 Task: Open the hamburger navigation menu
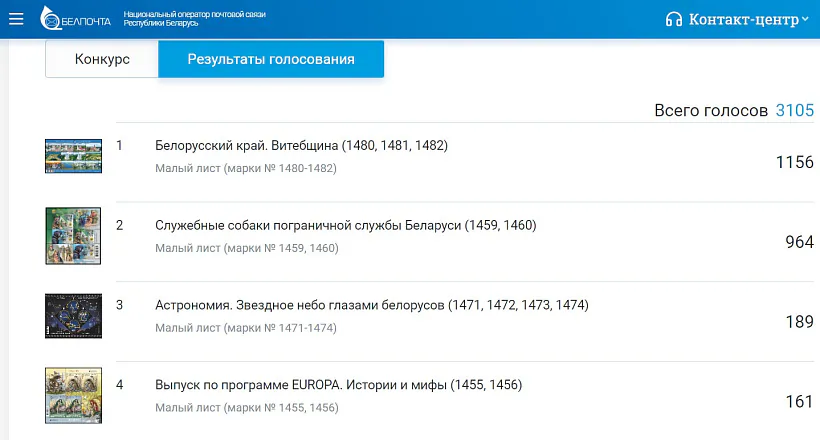coord(16,18)
